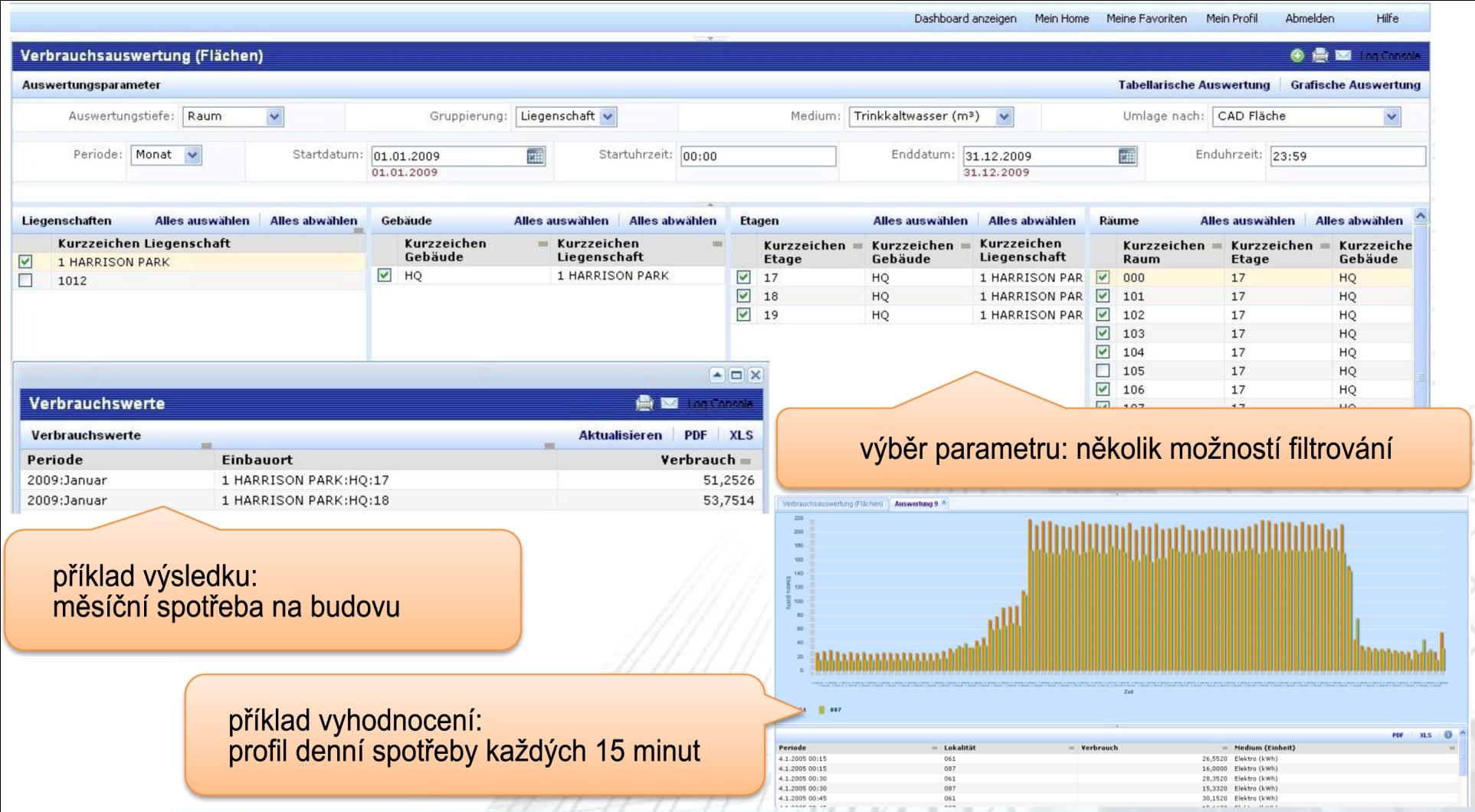The height and width of the screenshot is (812, 1475).
Task: Uncheck room 103 checkbox
Action: point(1103,333)
